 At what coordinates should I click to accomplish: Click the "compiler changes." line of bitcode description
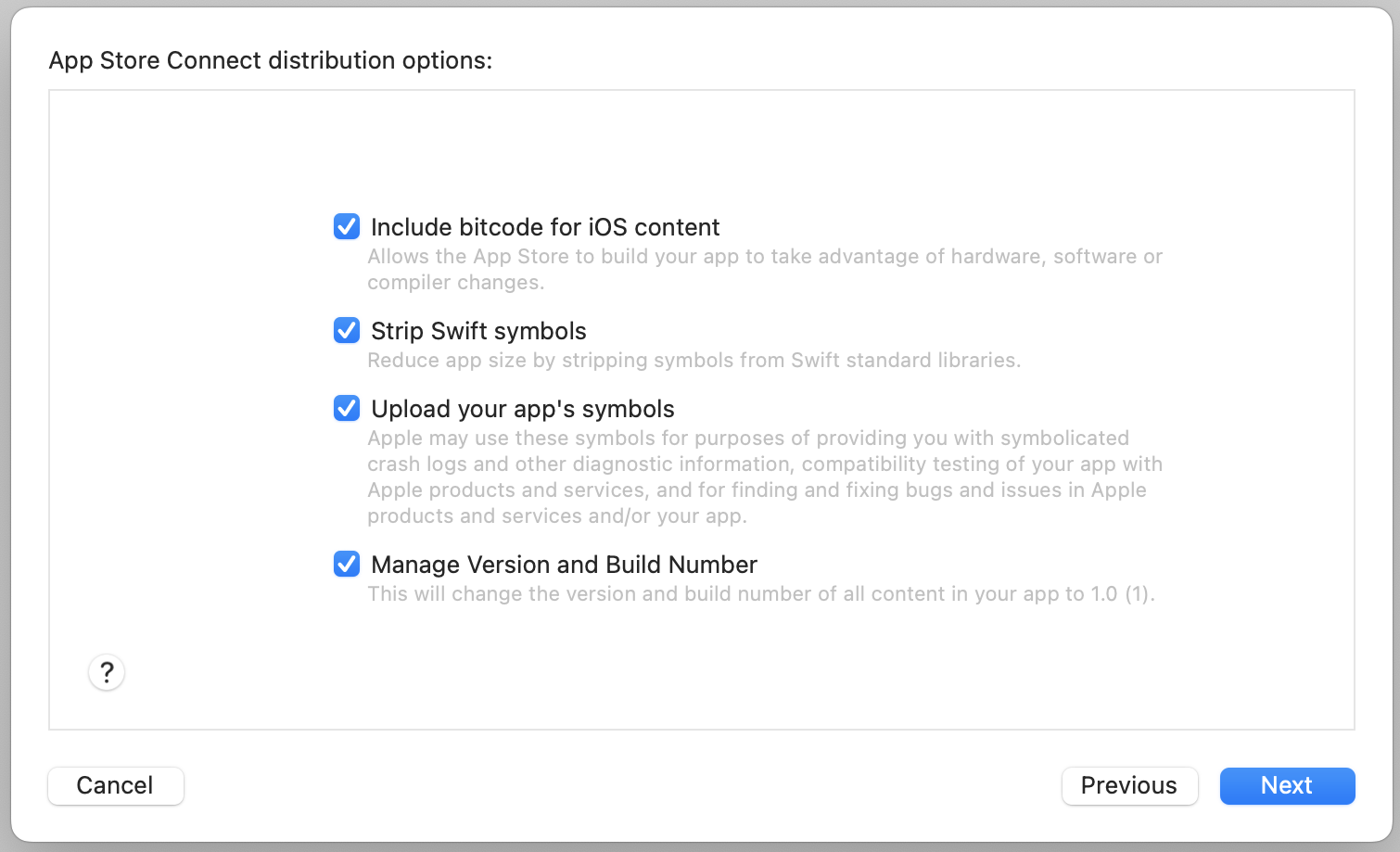click(455, 283)
